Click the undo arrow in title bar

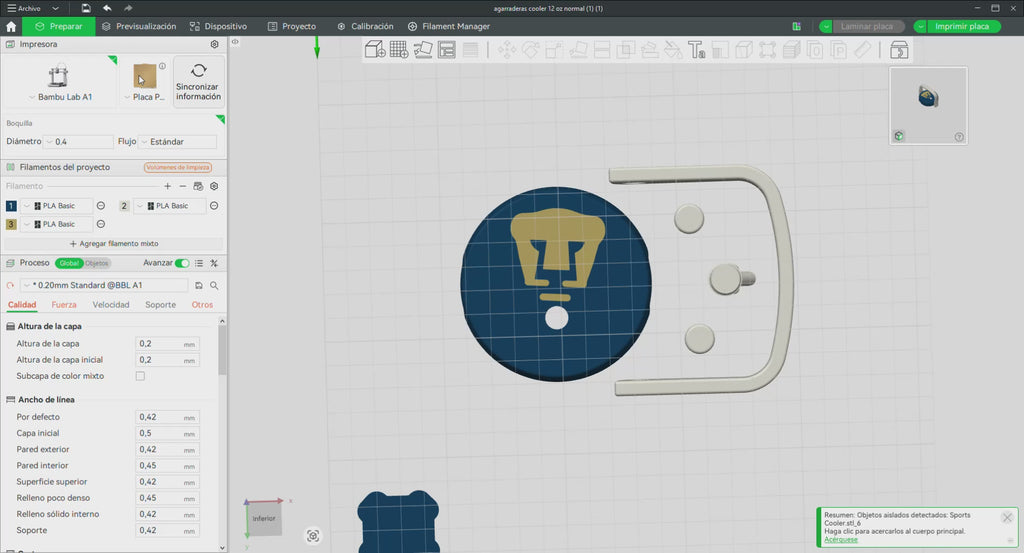pyautogui.click(x=107, y=8)
